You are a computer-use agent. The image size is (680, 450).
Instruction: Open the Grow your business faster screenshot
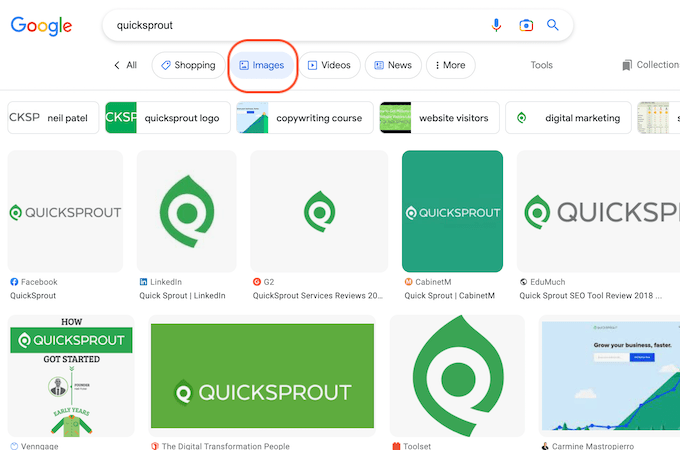609,376
